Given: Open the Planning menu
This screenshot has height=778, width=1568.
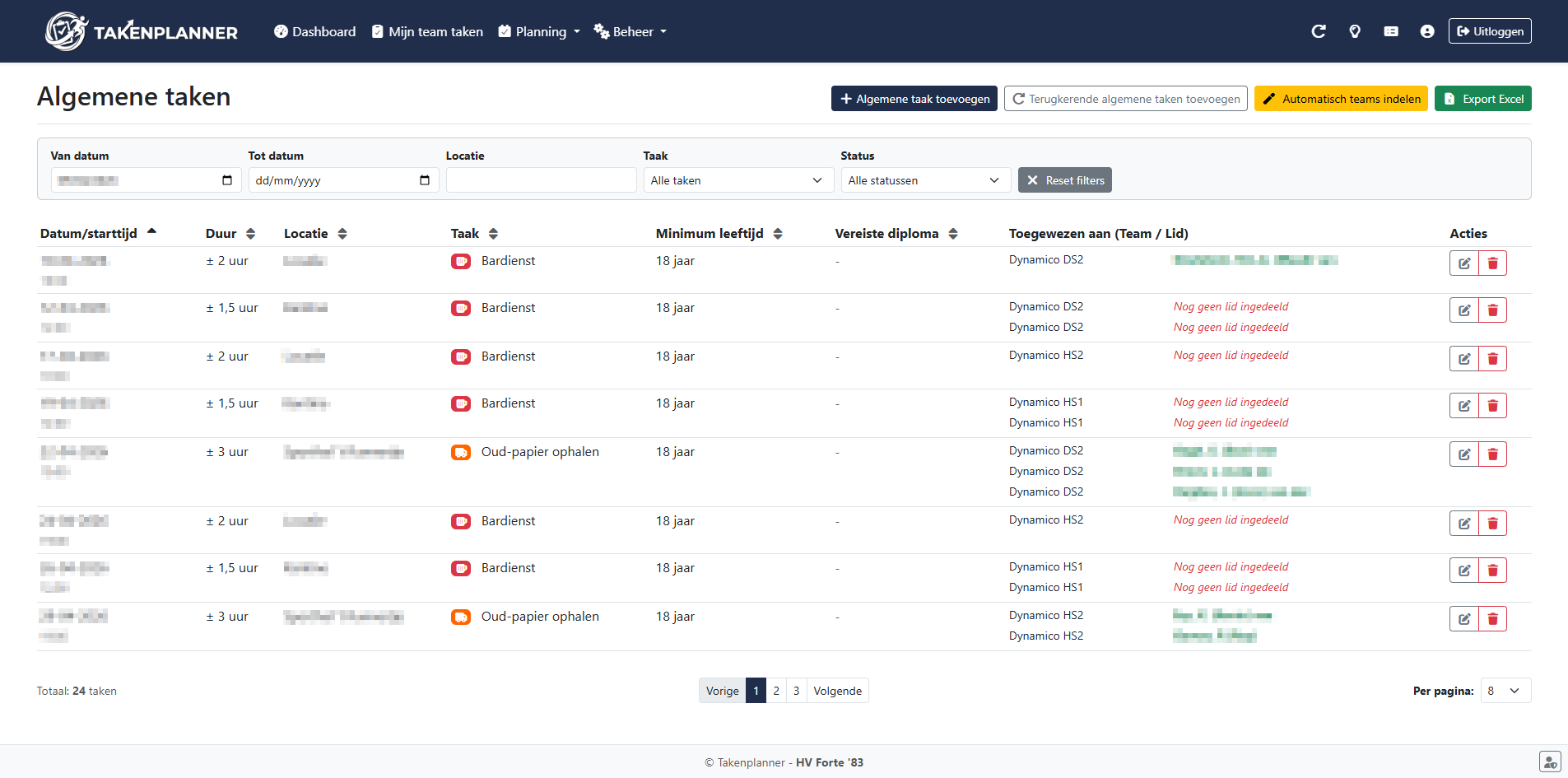Looking at the screenshot, I should tap(539, 31).
